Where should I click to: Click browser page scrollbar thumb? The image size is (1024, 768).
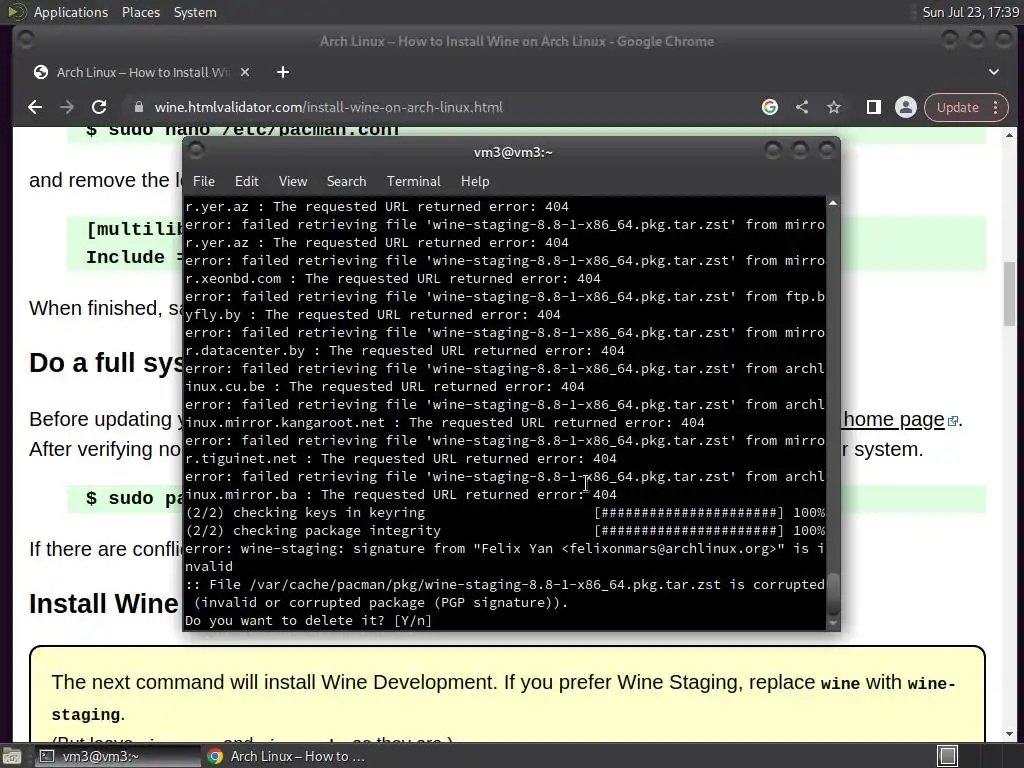(1010, 293)
